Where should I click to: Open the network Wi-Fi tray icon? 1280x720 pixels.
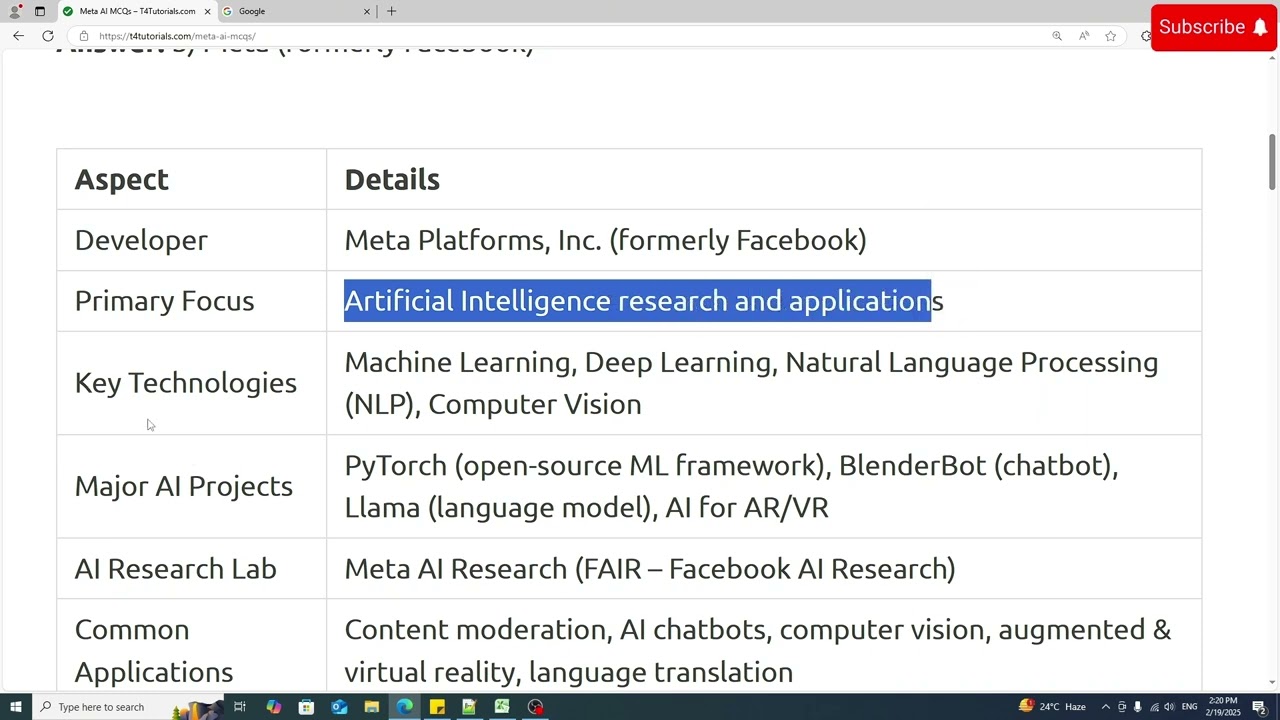pos(1154,707)
